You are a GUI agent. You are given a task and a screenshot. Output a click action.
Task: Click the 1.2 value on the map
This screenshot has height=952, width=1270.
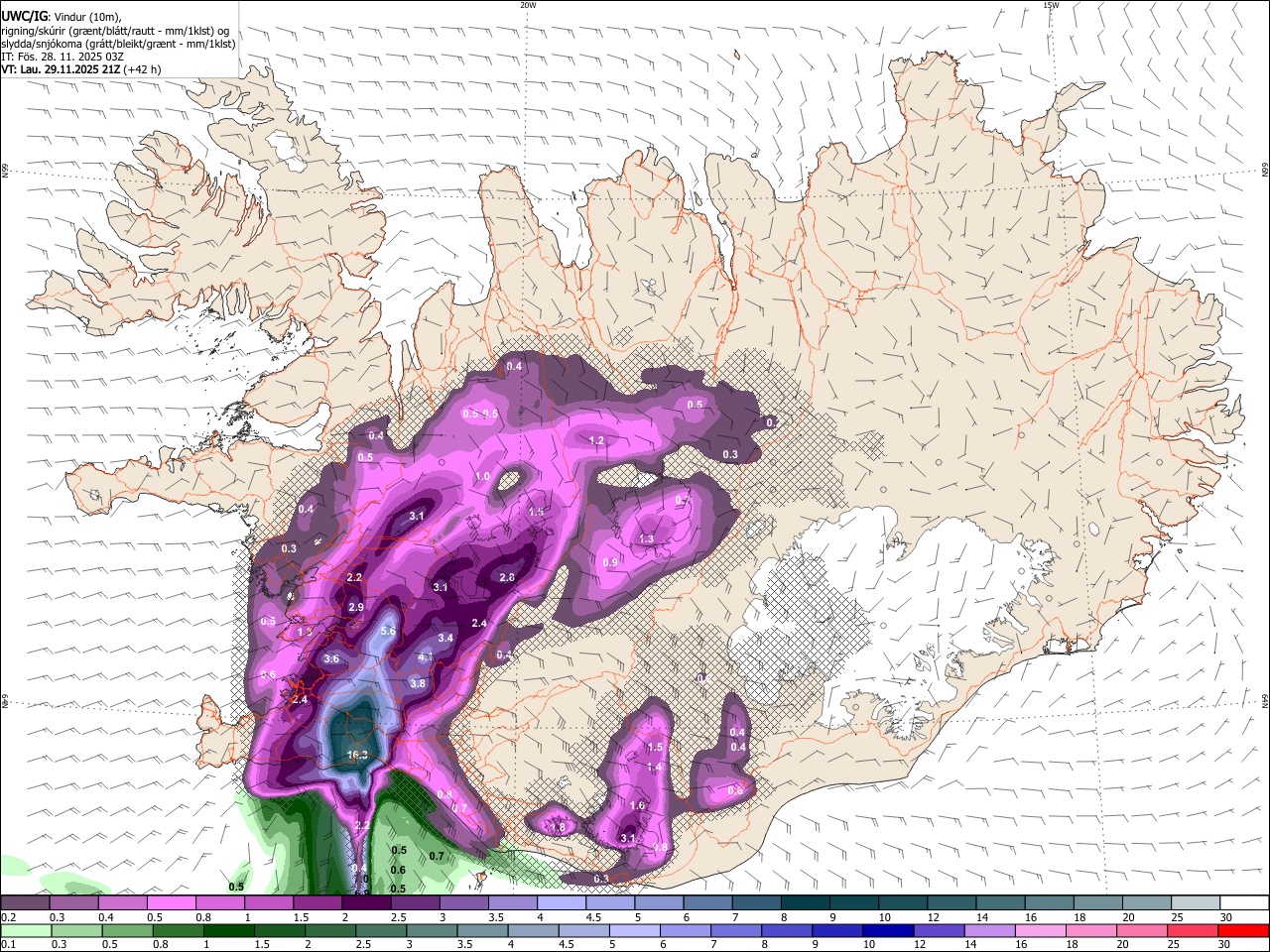(596, 440)
